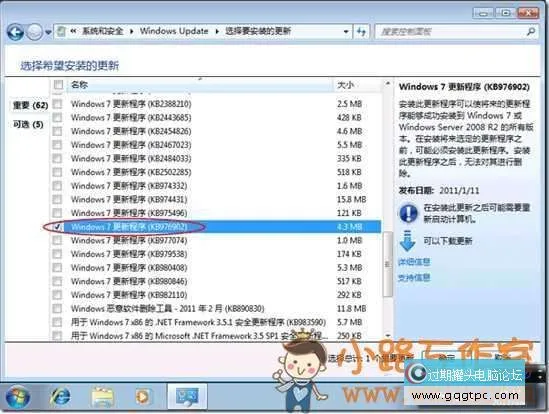
Task: Select the 可选 (5) tab
Action: pyautogui.click(x=28, y=124)
